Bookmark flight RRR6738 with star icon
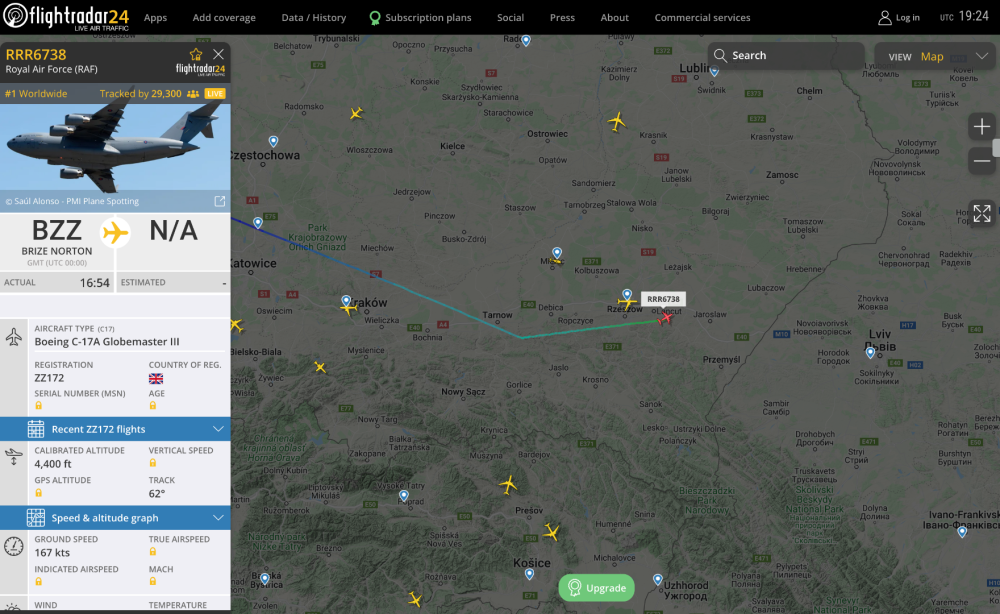Screen dimensions: 1000x614 [x=196, y=54]
